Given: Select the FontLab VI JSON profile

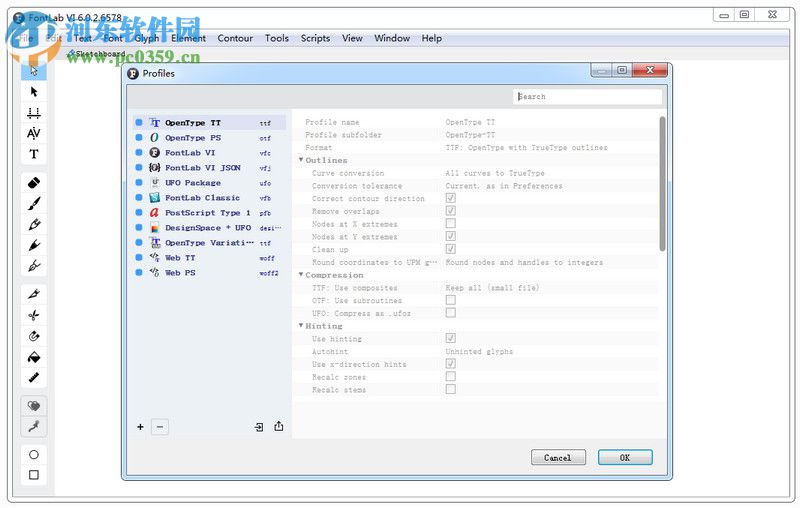Looking at the screenshot, I should point(209,167).
